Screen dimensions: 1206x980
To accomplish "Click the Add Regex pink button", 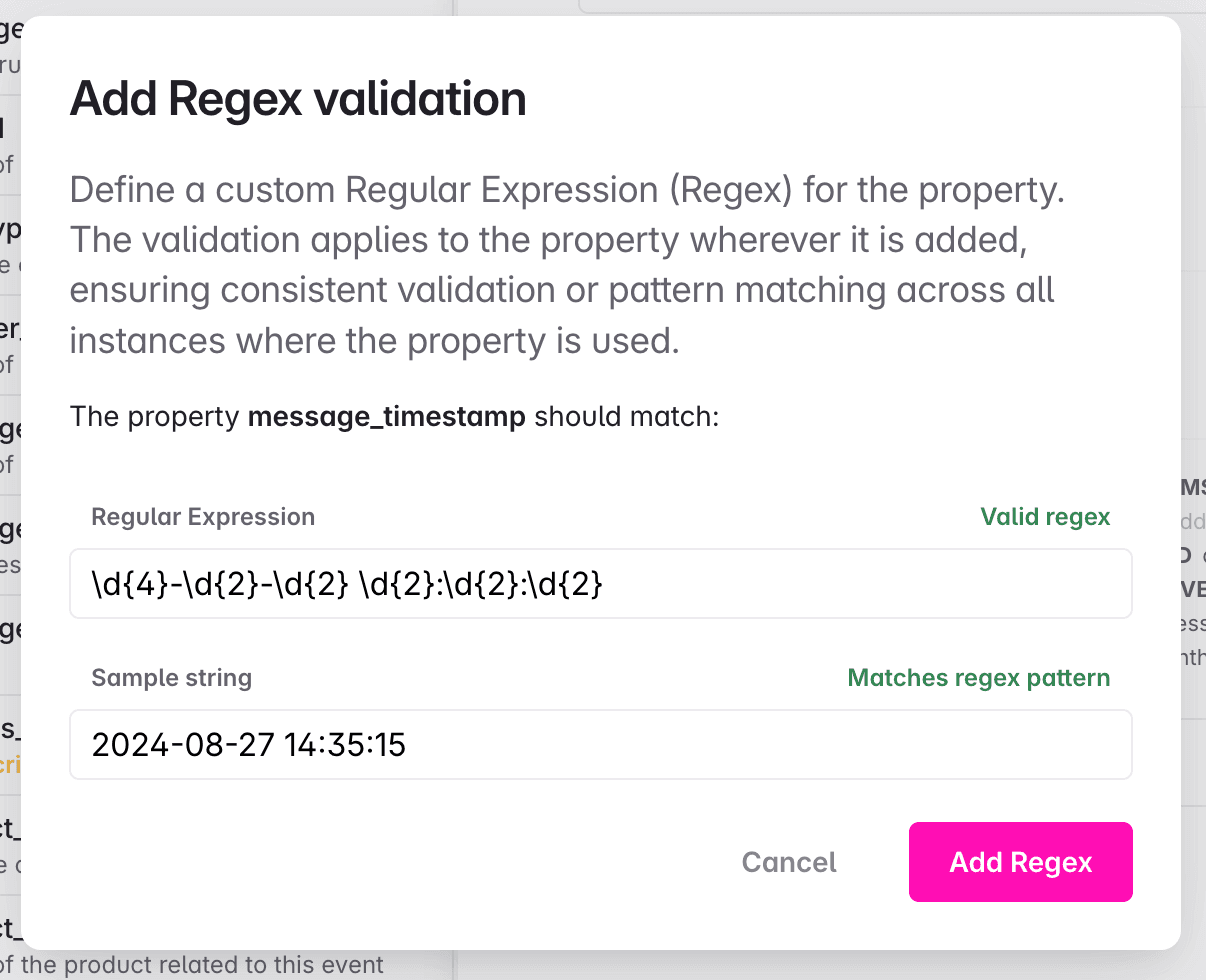I will tap(1019, 862).
